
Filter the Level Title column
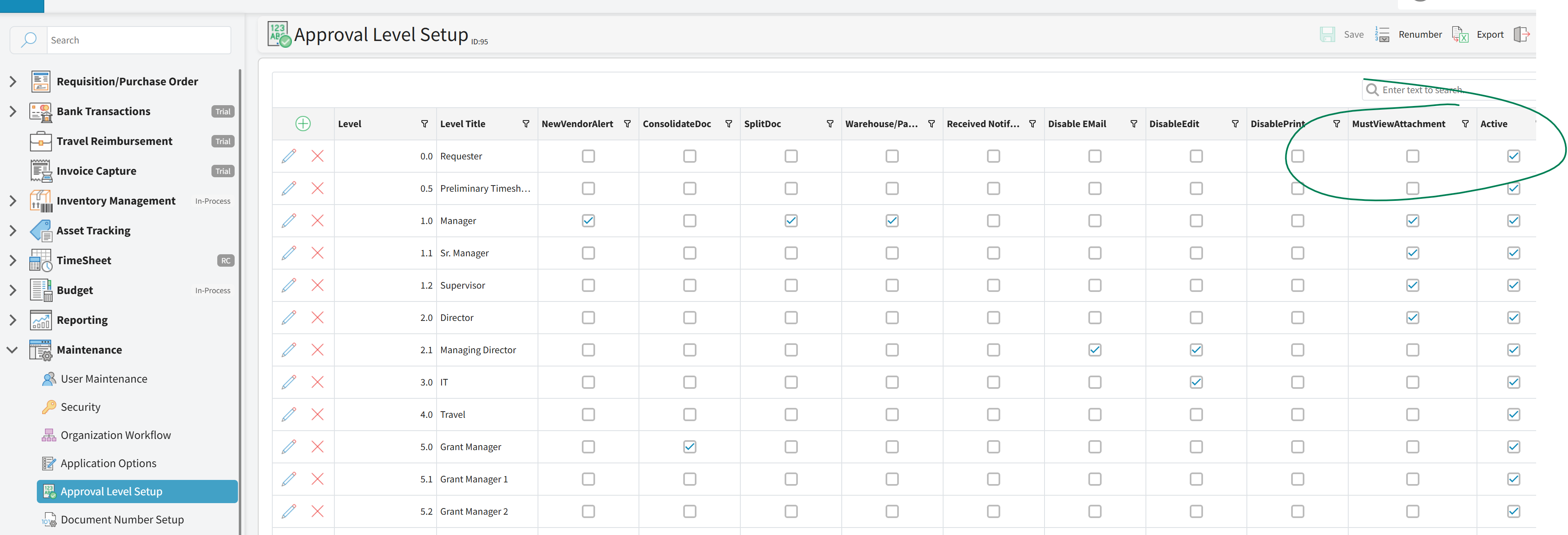coord(525,124)
